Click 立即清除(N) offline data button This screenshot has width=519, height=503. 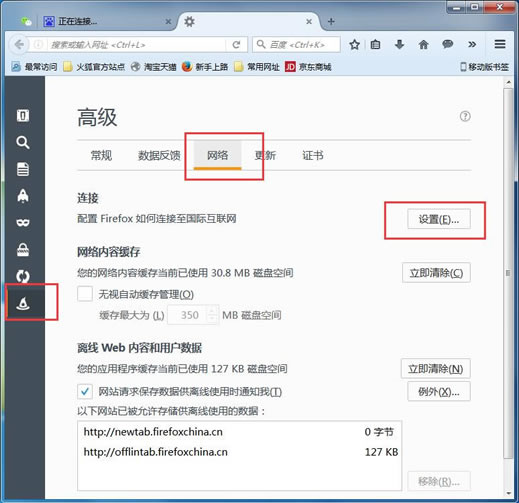coord(435,369)
